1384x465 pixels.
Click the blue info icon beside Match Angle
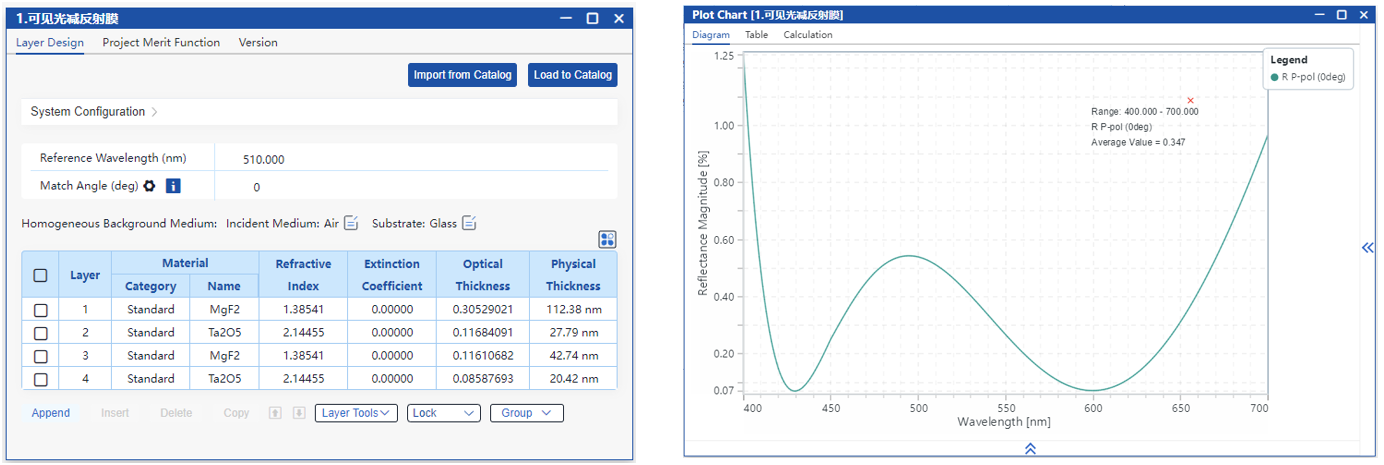173,186
